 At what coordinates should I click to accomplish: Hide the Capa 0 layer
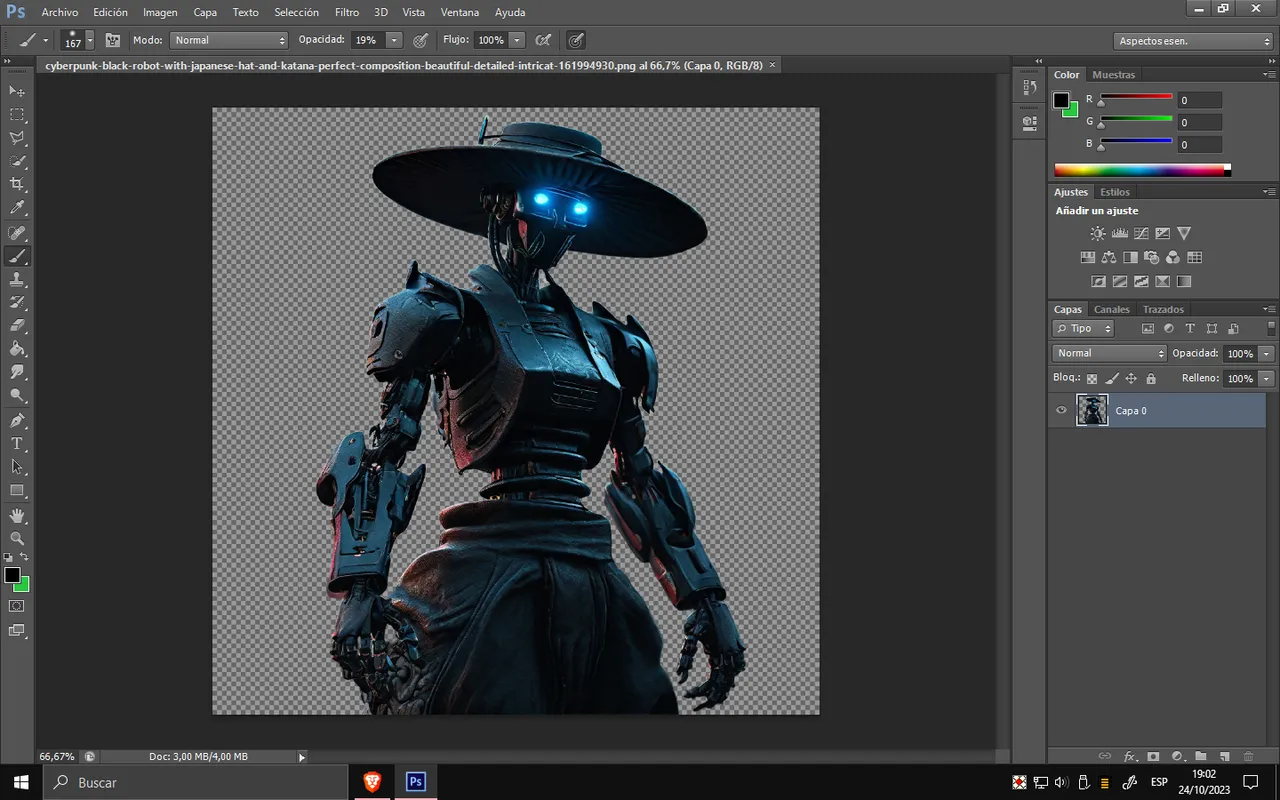tap(1061, 410)
